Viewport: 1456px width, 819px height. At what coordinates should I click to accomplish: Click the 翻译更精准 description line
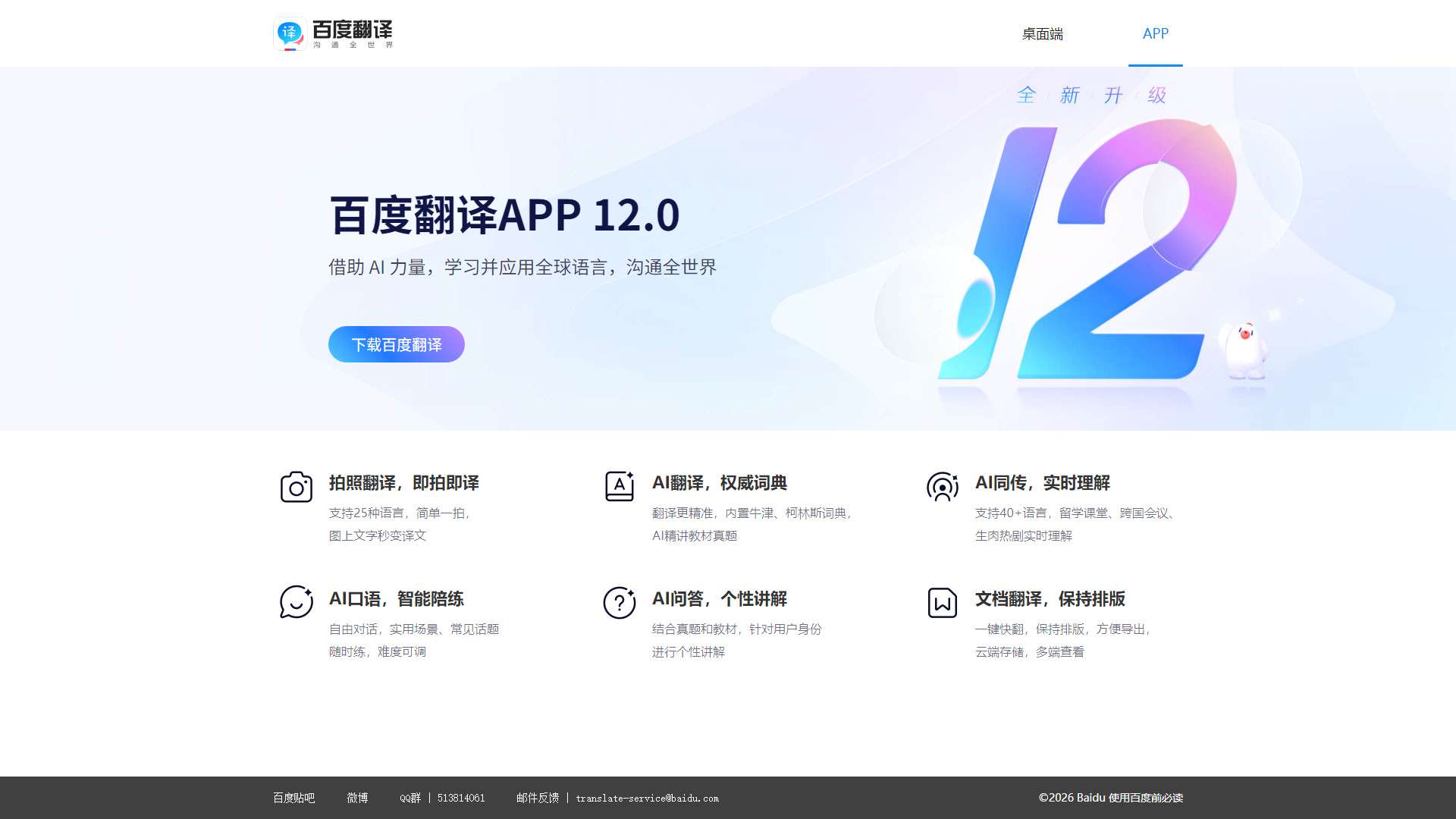pos(752,513)
